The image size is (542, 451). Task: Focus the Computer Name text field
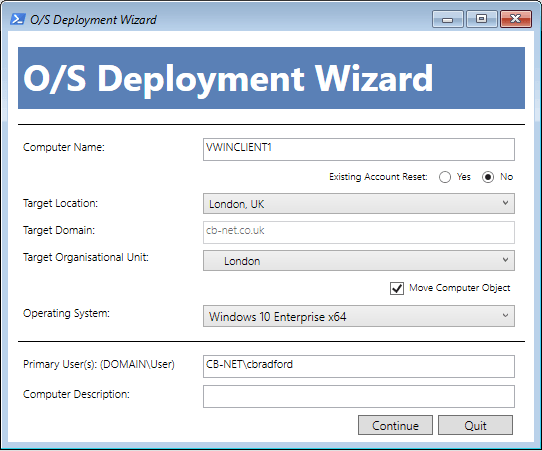click(359, 149)
